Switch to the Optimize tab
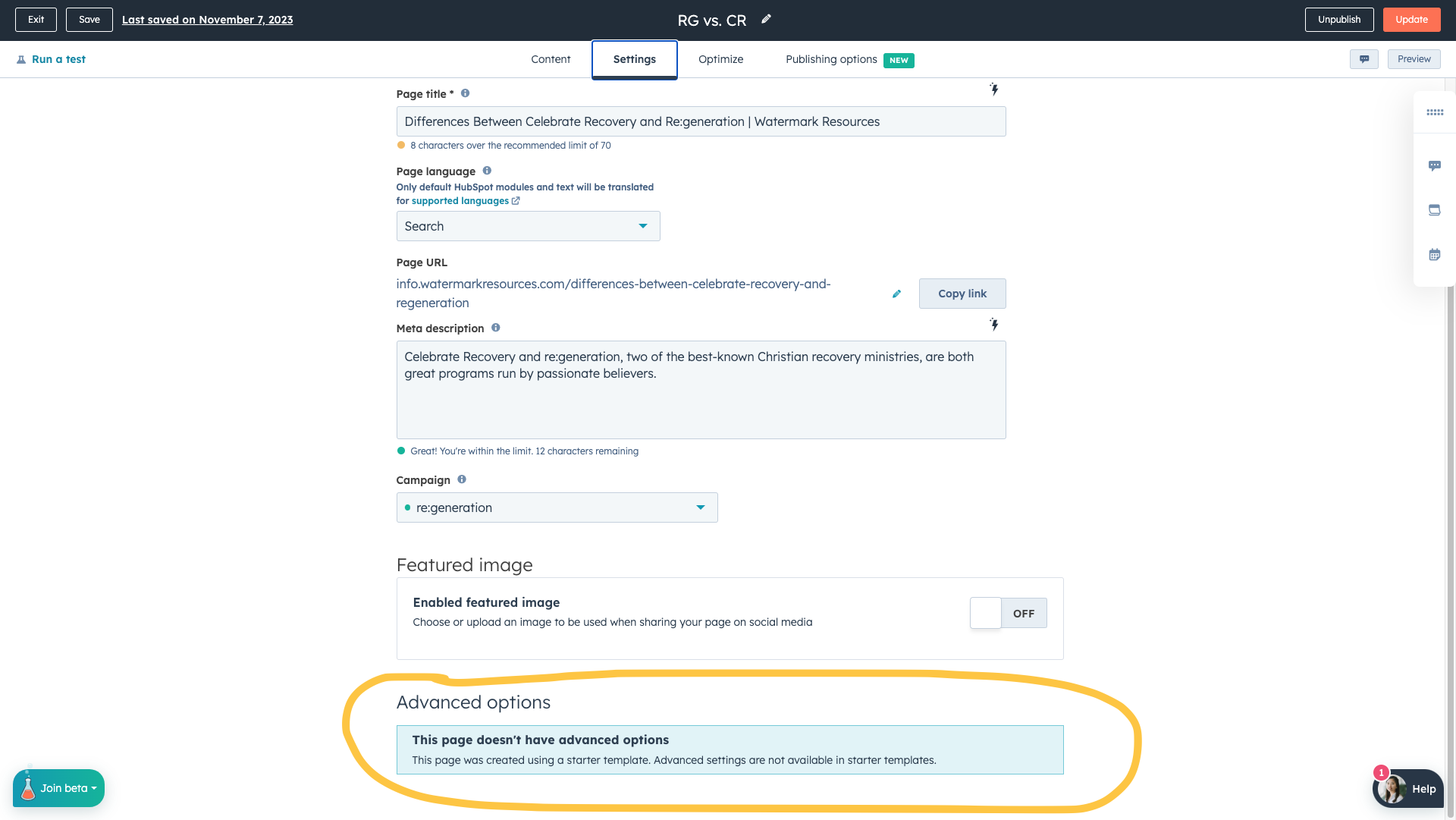 (720, 59)
